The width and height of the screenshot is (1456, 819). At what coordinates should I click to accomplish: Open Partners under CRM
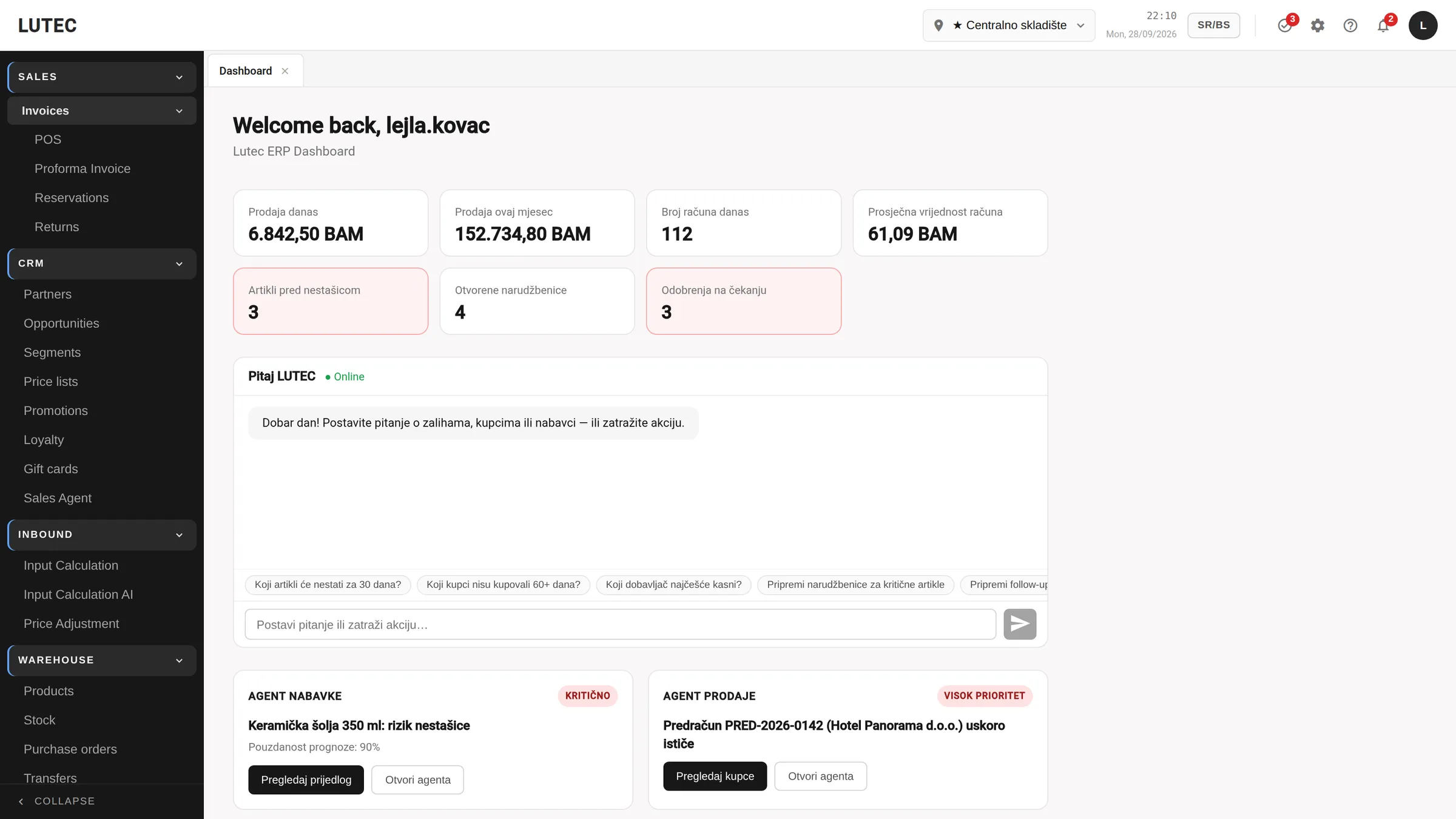coord(47,294)
